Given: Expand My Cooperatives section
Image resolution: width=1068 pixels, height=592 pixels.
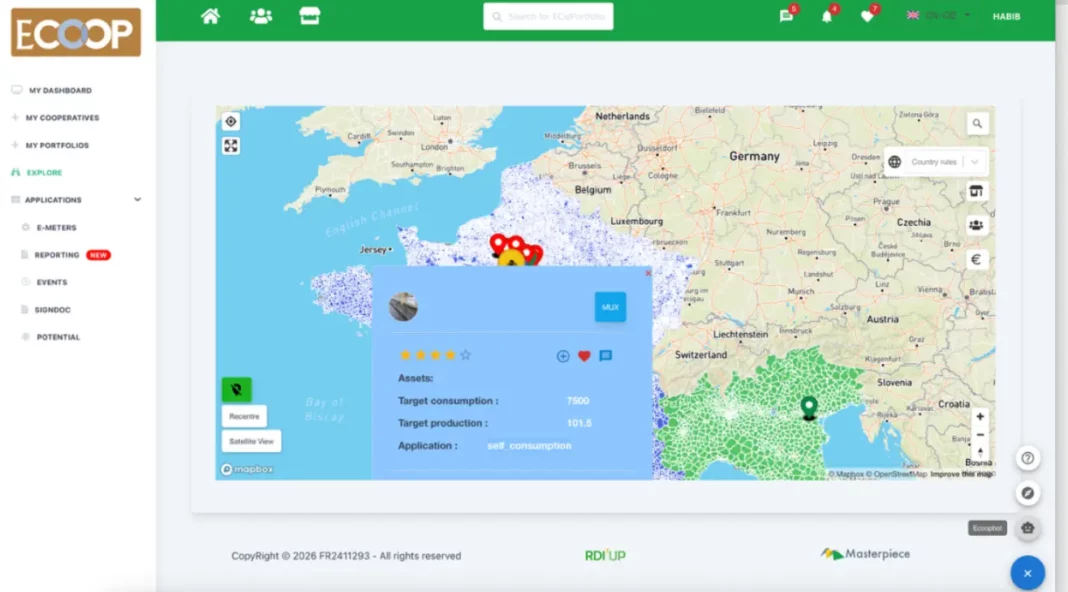Looking at the screenshot, I should (62, 118).
